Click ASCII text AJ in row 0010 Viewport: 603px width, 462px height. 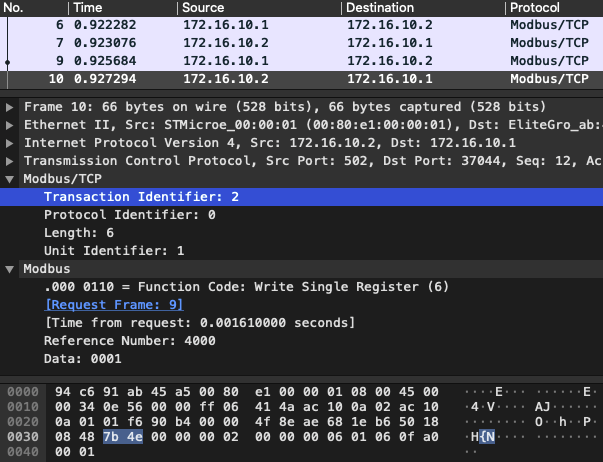pyautogui.click(x=542, y=407)
